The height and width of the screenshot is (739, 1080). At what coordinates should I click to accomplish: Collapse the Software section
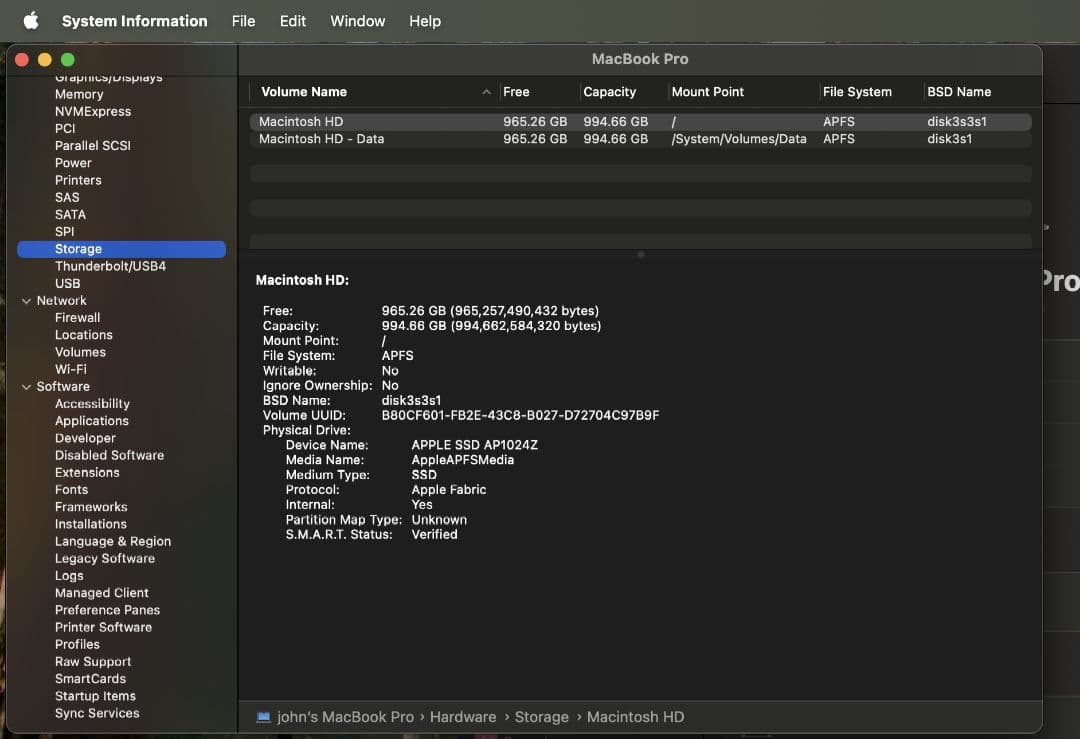click(26, 387)
